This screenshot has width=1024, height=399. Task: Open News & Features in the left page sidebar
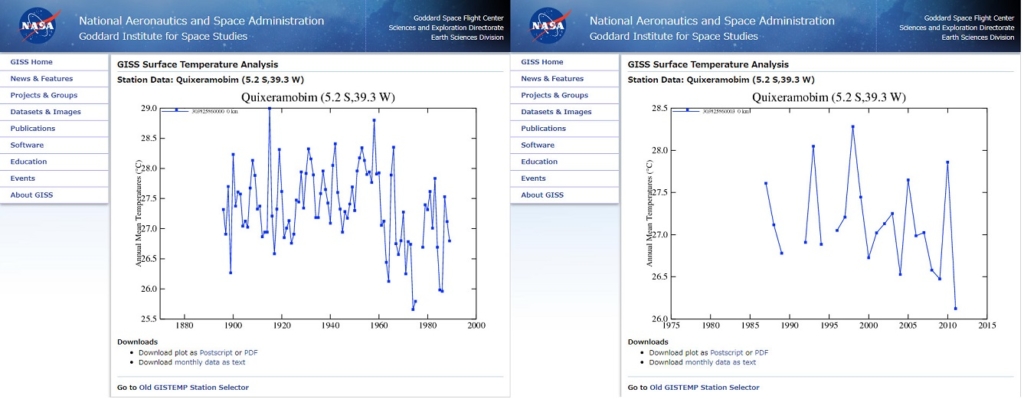41,78
